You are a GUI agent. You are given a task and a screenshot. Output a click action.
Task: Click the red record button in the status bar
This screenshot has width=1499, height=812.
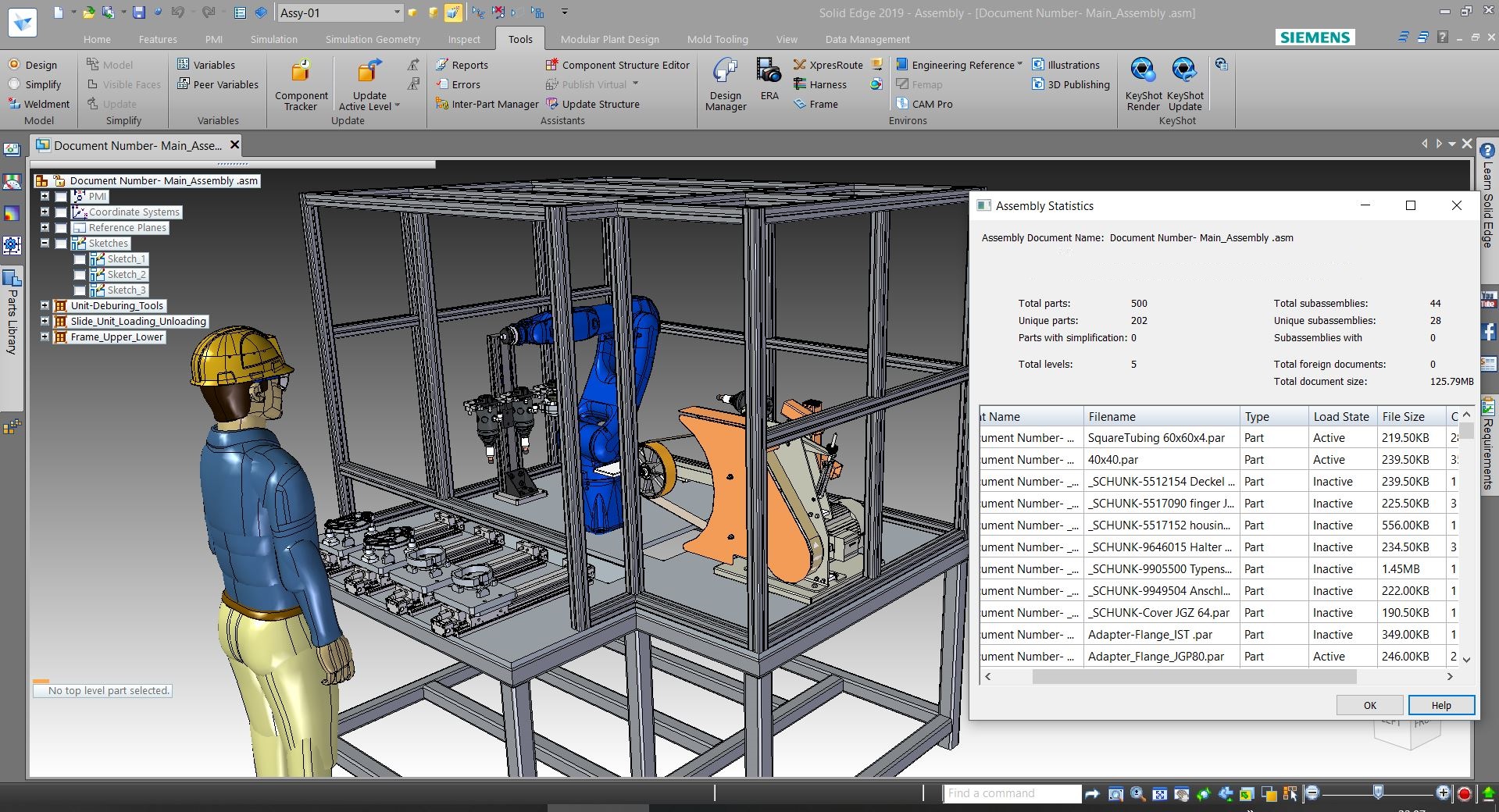pyautogui.click(x=1465, y=794)
